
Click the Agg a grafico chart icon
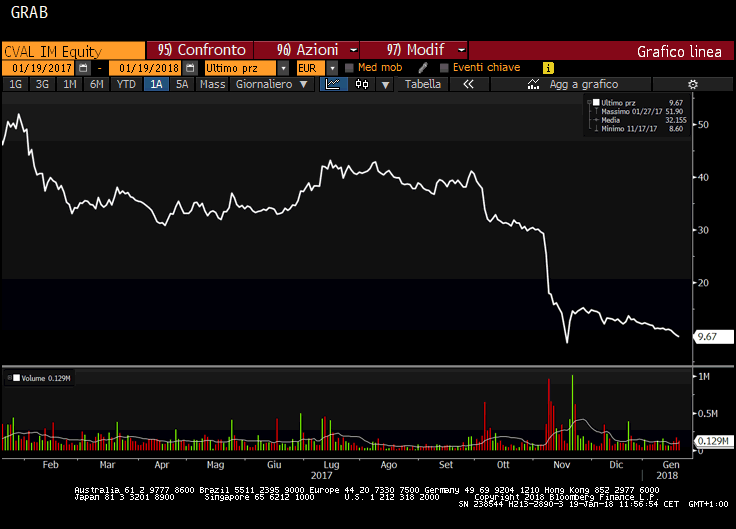[x=533, y=84]
